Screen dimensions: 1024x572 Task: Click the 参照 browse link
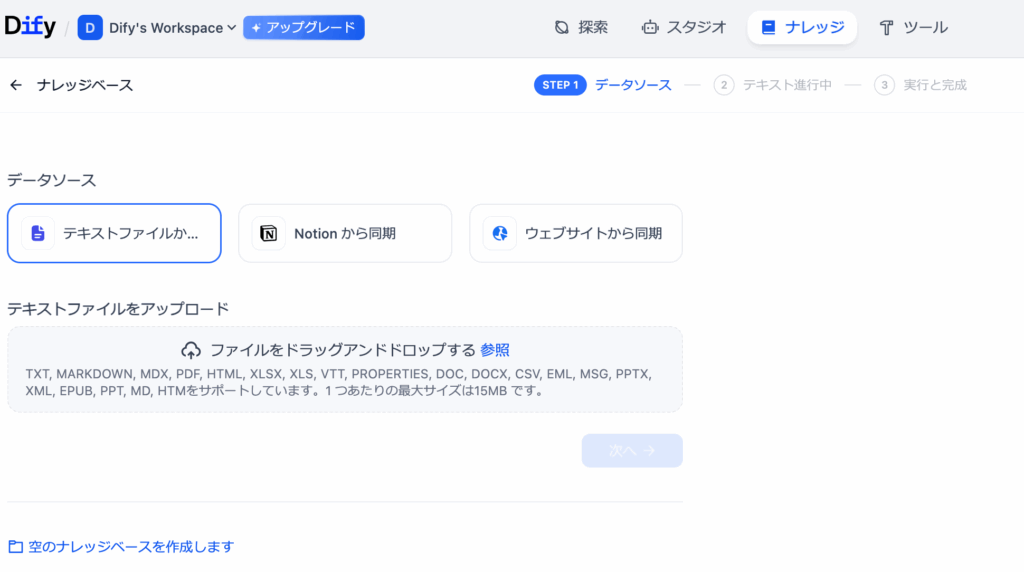[495, 350]
